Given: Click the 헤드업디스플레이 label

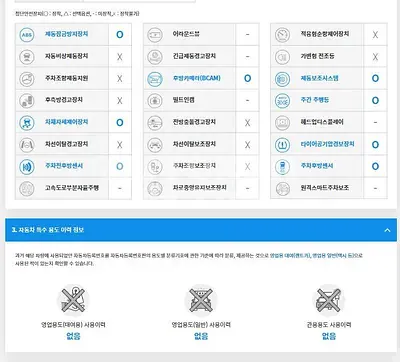Looking at the screenshot, I should 322,122.
